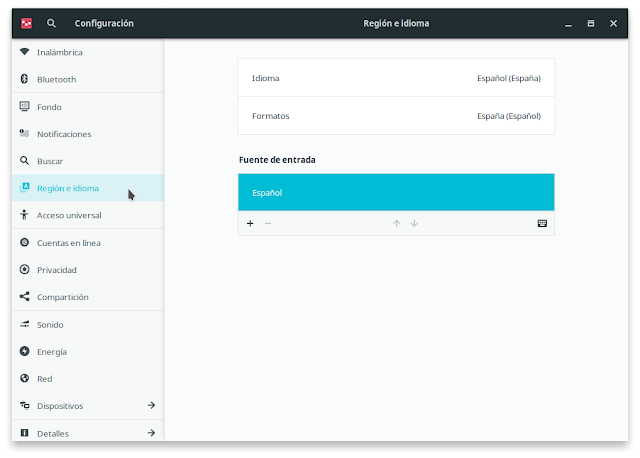Select the Español input source
Viewport: 640px width, 458px height.
coord(396,192)
